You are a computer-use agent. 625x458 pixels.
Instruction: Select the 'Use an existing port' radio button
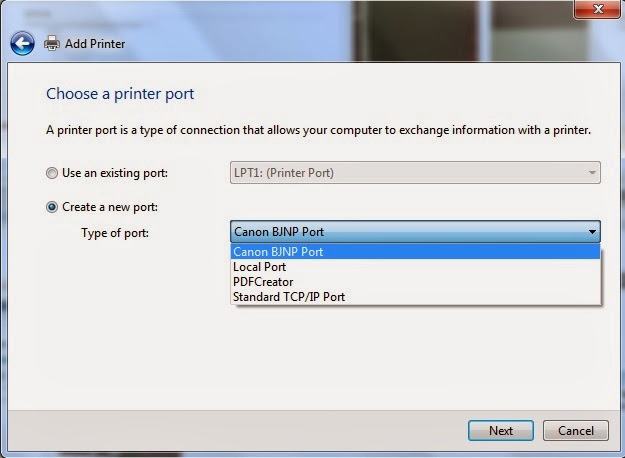tap(51, 173)
